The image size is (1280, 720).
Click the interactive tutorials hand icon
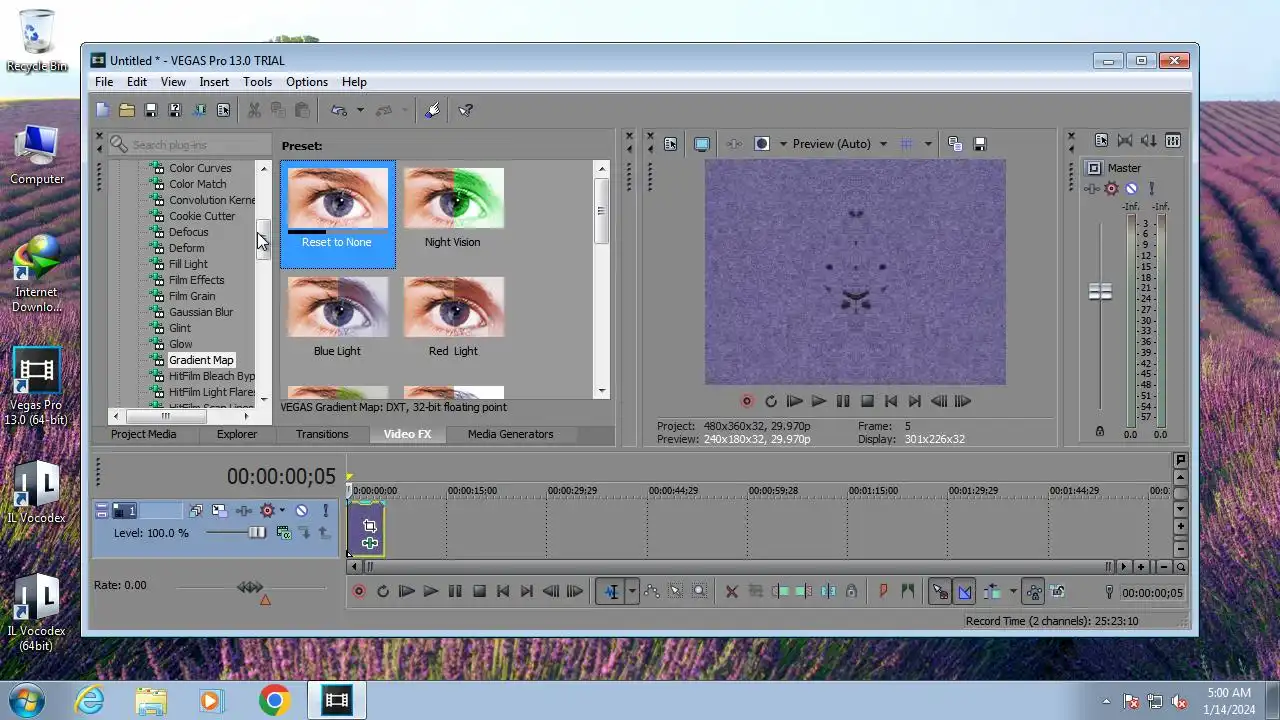coord(432,110)
